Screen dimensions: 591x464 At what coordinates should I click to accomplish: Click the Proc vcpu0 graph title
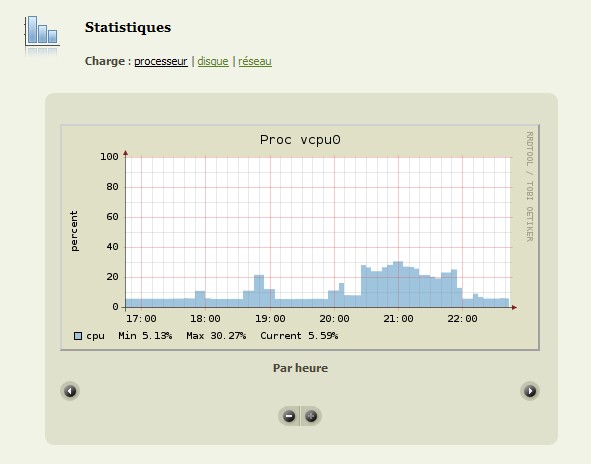300,140
